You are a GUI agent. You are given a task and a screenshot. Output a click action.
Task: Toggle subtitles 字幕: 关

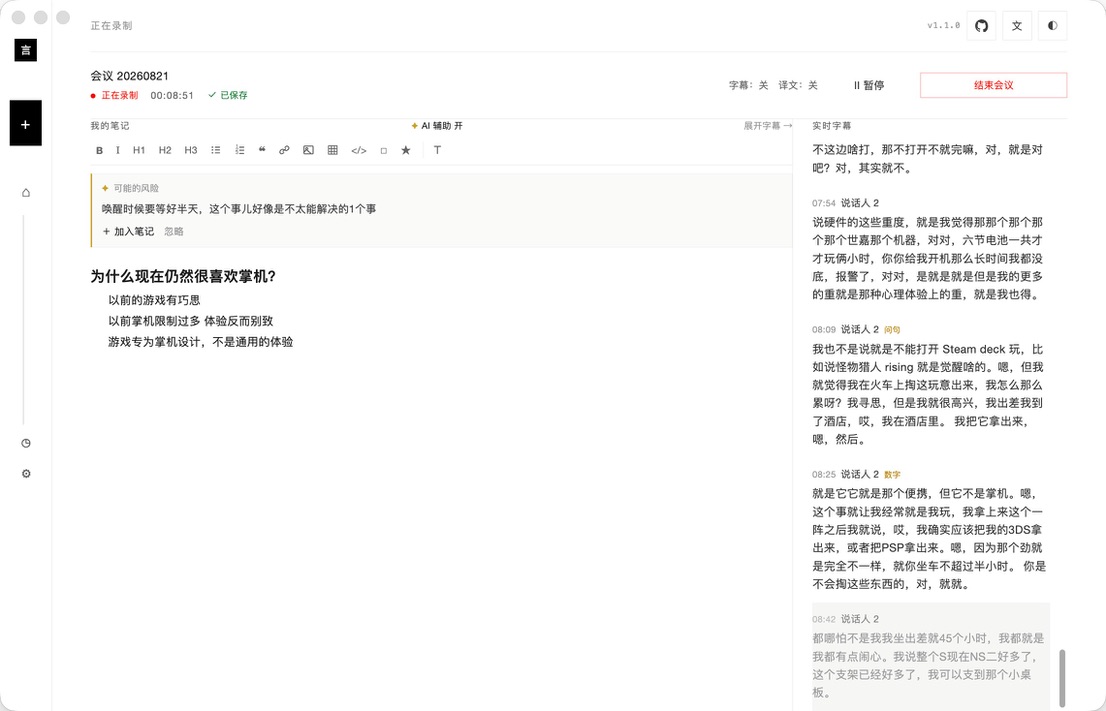(748, 85)
